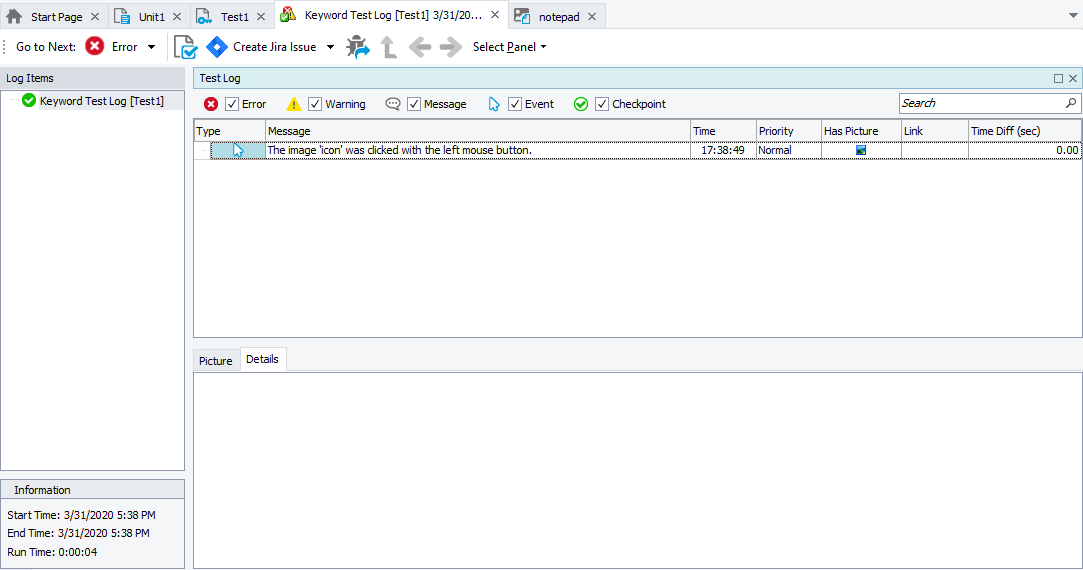Screen dimensions: 1083x570
Task: Open the Go to Next dropdown arrow
Action: [151, 47]
